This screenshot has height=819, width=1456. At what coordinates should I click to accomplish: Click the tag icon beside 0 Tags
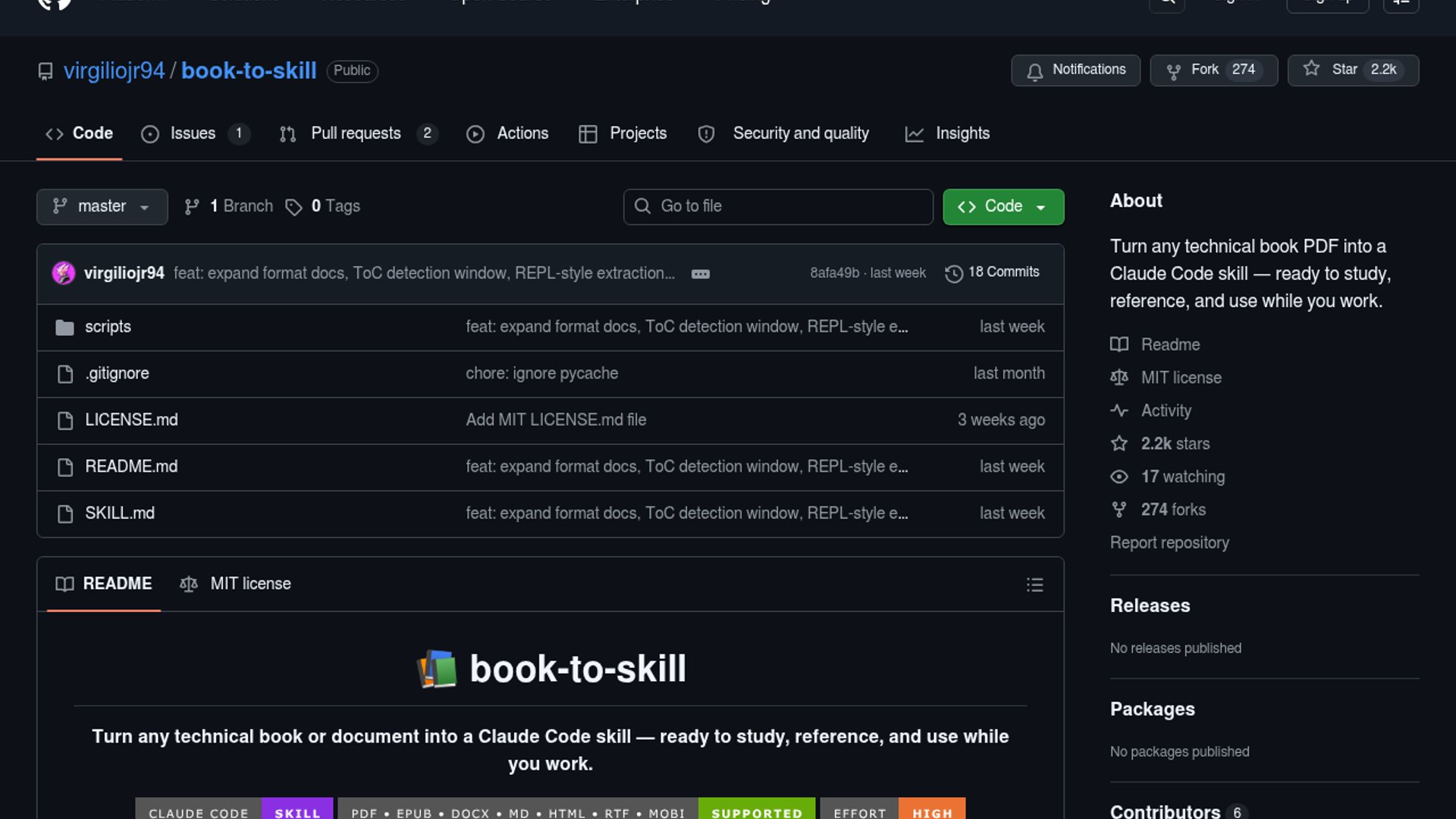click(x=293, y=207)
